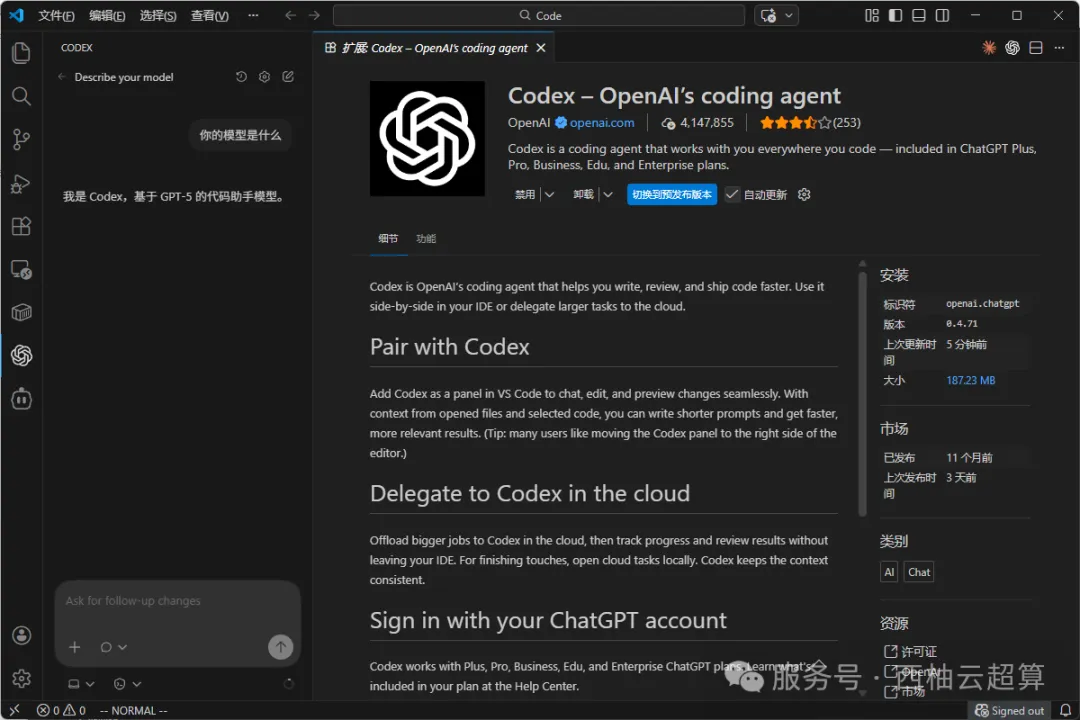Switch to the 功能 features tab
1080x720 pixels.
(x=426, y=238)
